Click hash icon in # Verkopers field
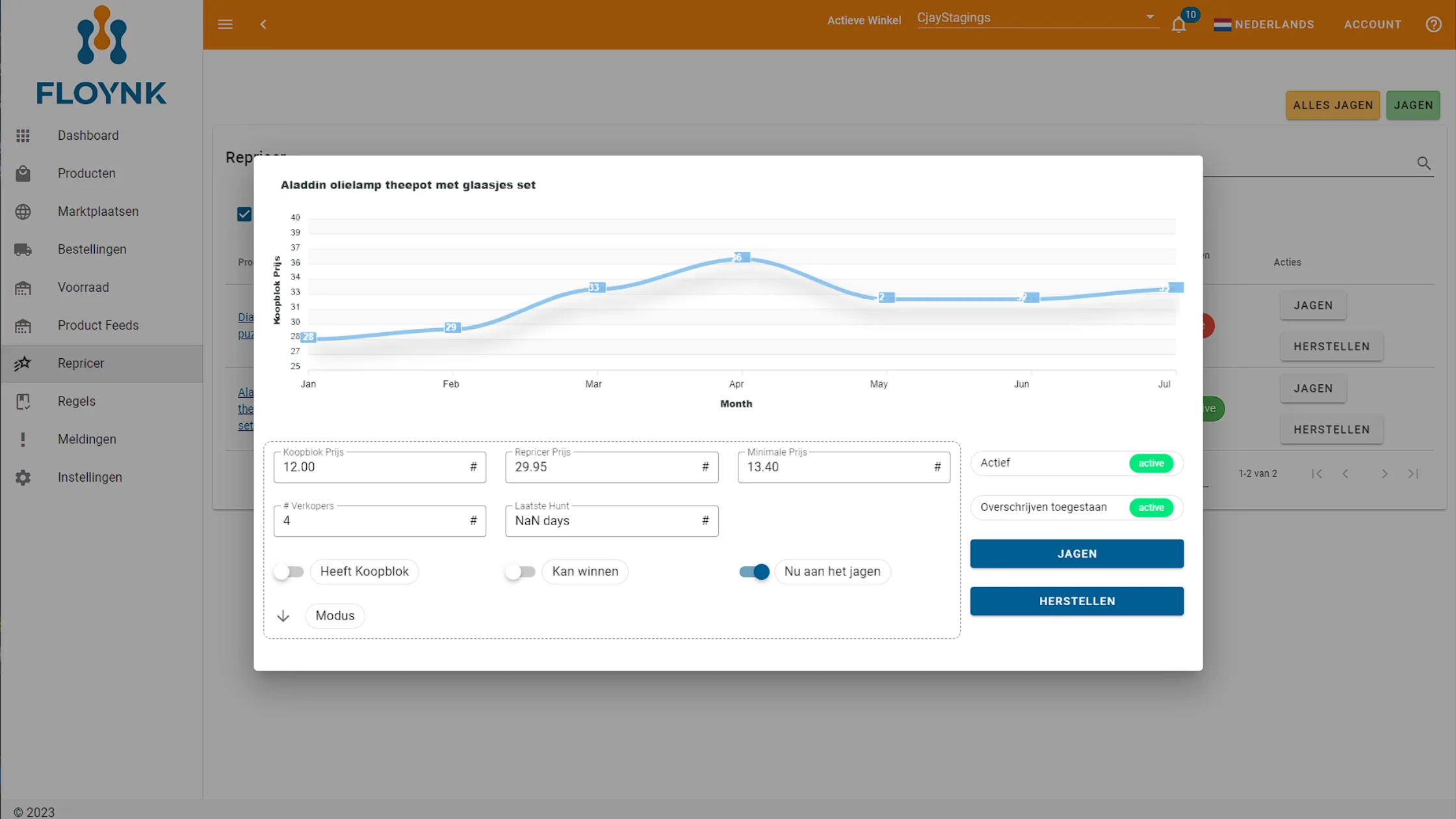 [x=473, y=521]
